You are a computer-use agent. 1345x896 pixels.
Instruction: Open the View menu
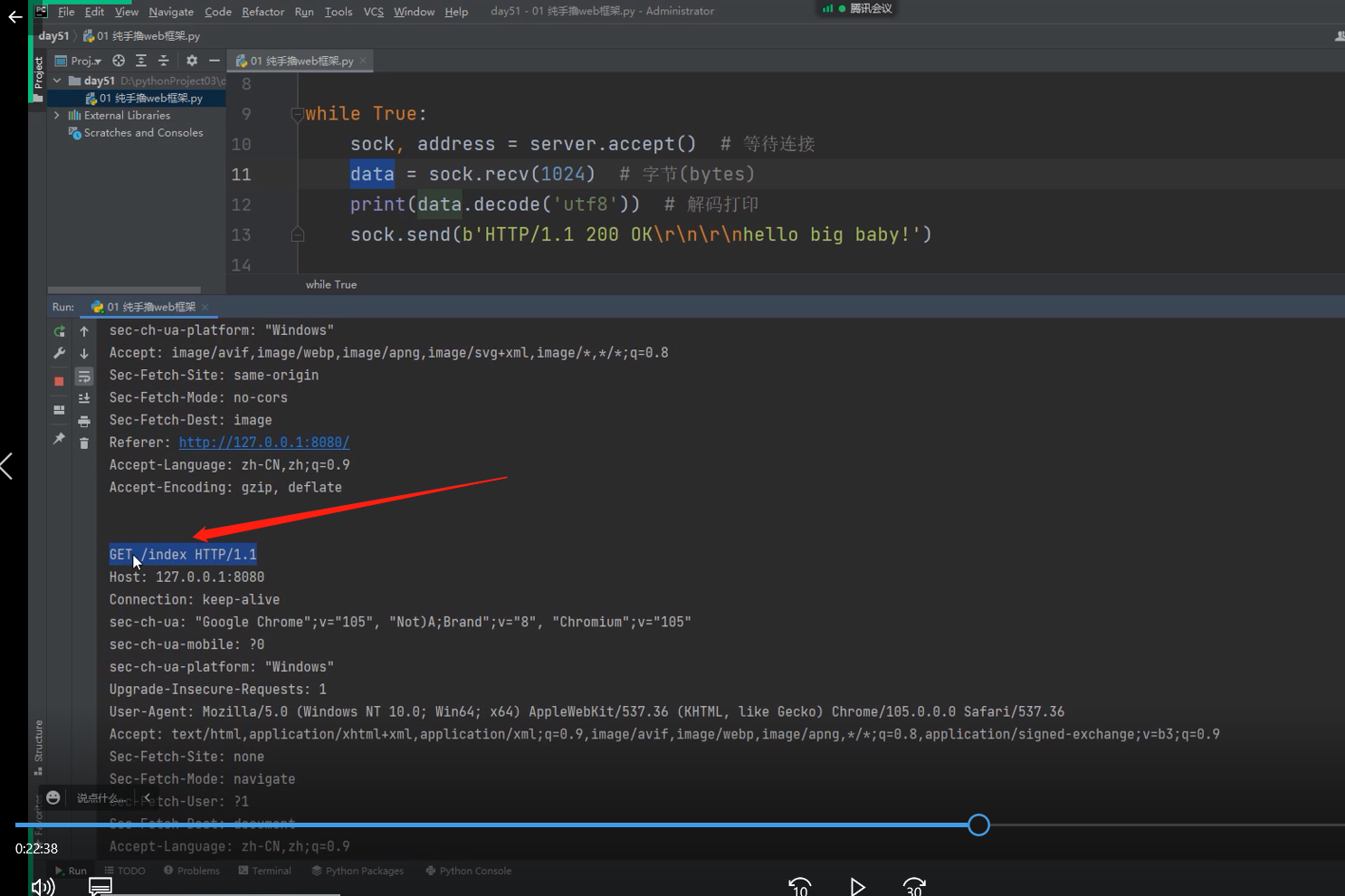coord(127,12)
